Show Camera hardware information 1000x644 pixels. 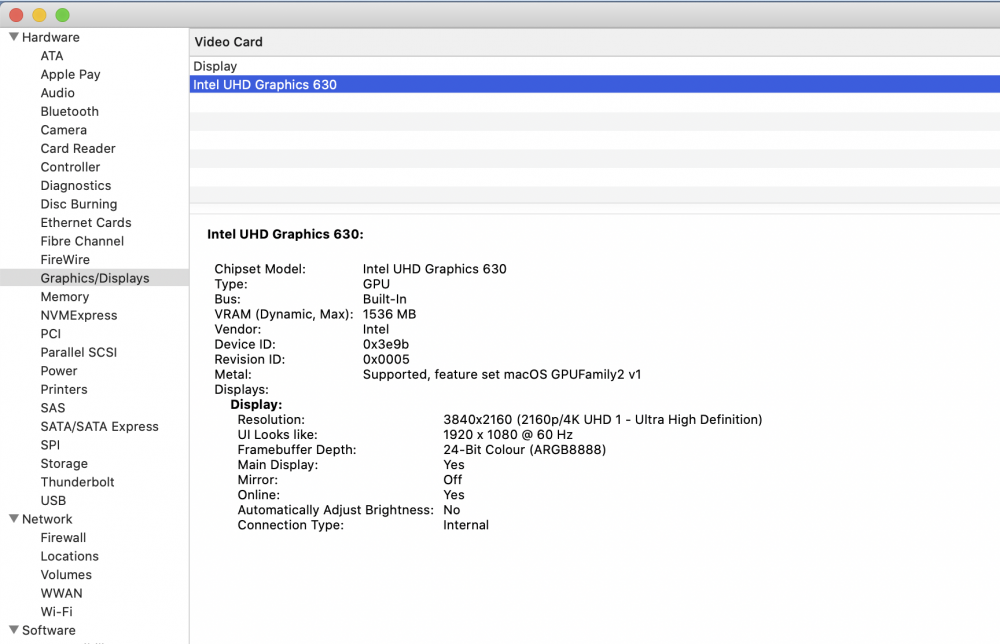tap(64, 130)
